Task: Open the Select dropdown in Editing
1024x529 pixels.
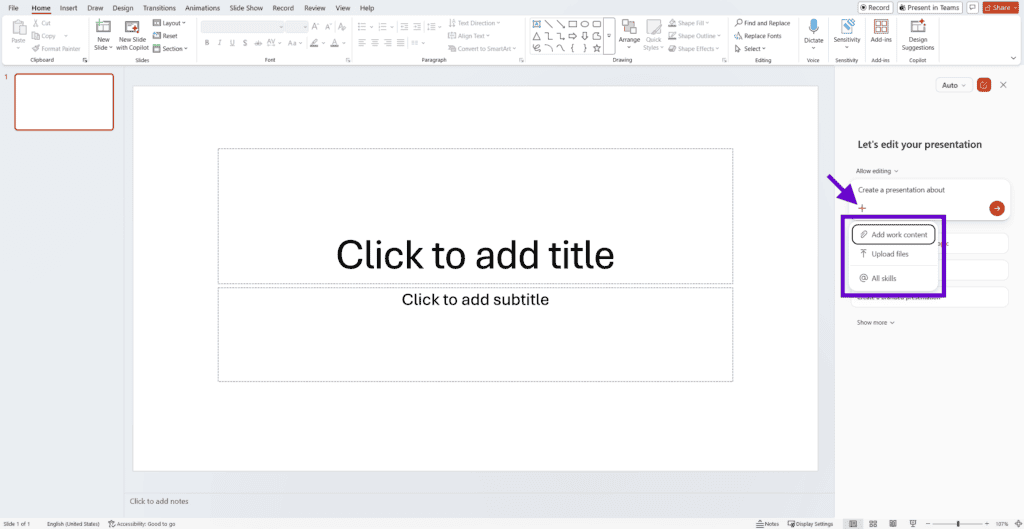Action: (x=750, y=48)
